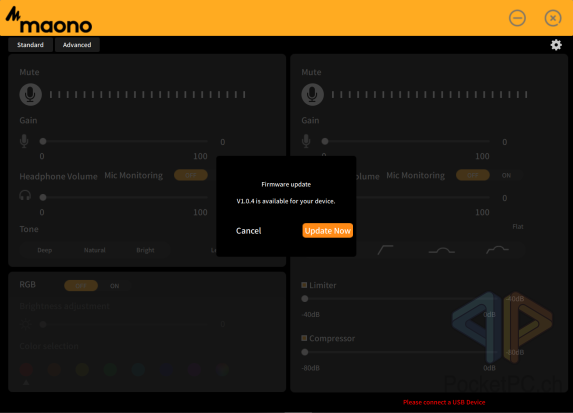Switch to the Standard tab
This screenshot has width=573, height=413.
pos(30,45)
